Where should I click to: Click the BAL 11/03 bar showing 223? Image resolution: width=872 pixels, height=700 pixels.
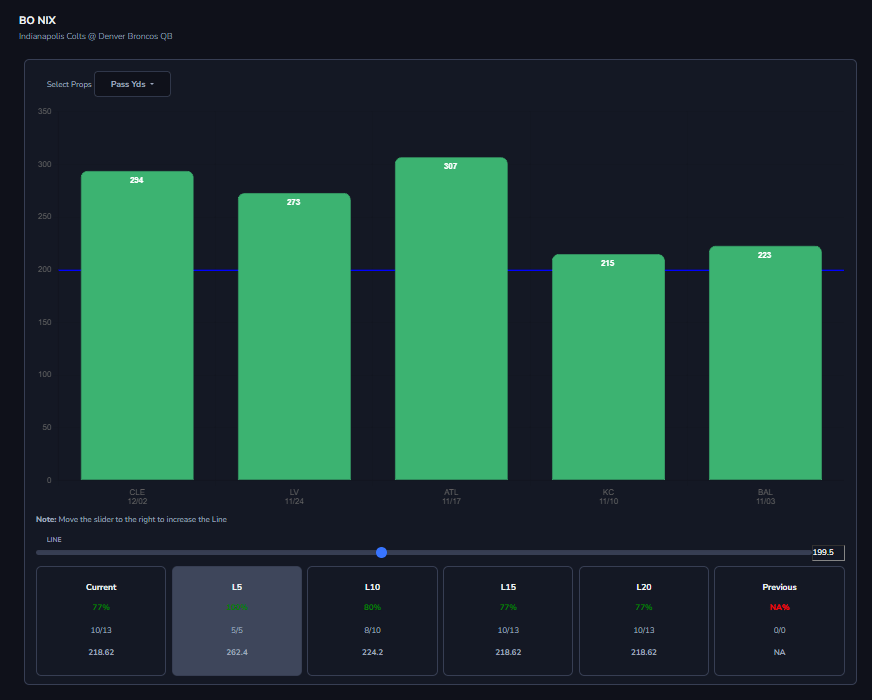coord(765,363)
